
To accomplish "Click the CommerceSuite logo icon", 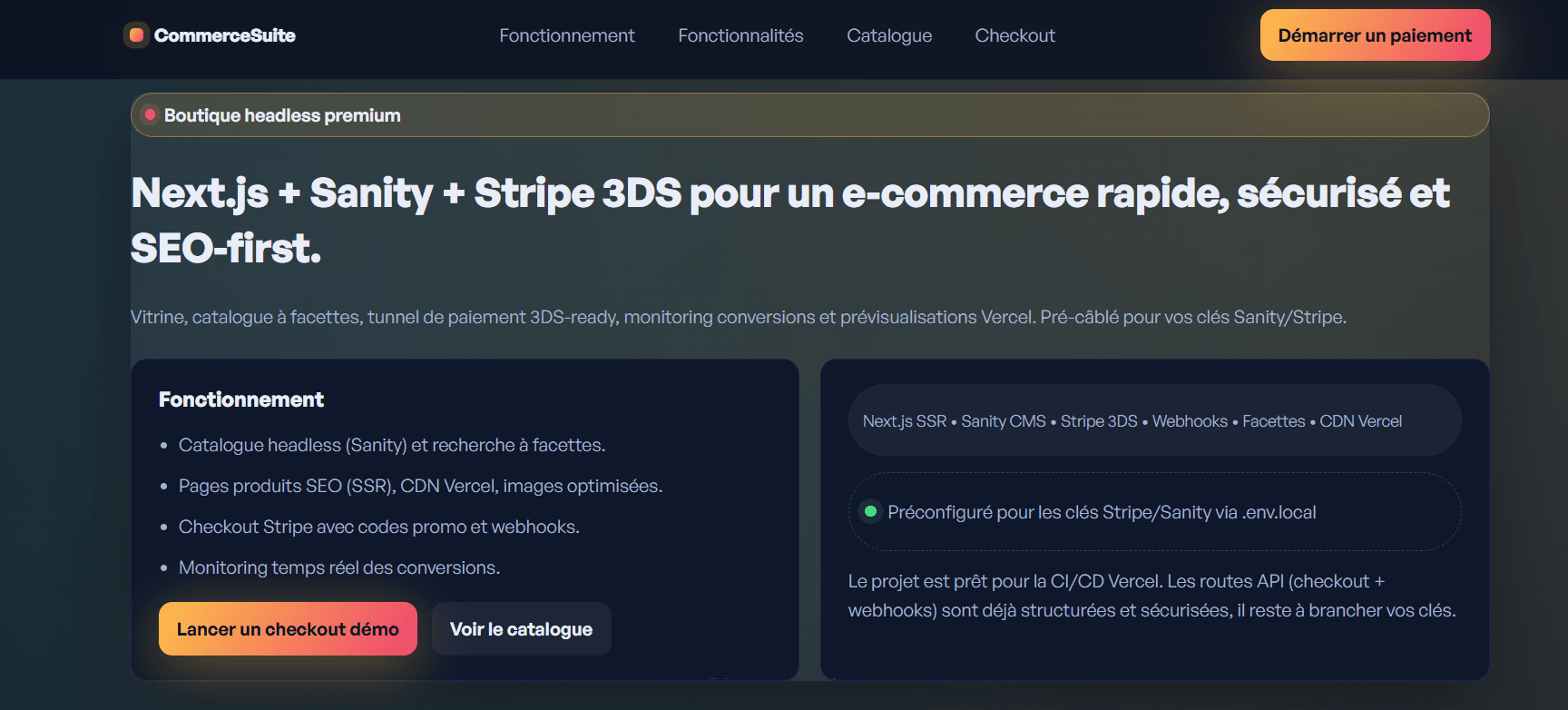I will [x=136, y=35].
